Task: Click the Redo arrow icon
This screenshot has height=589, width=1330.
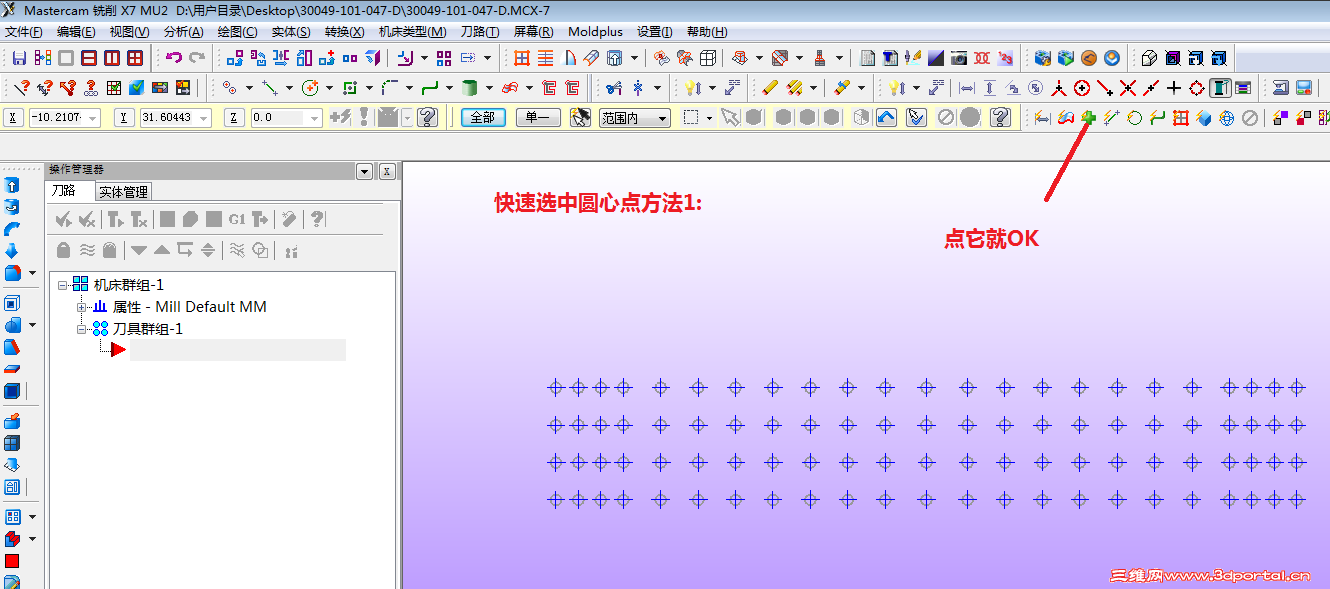Action: pos(197,58)
